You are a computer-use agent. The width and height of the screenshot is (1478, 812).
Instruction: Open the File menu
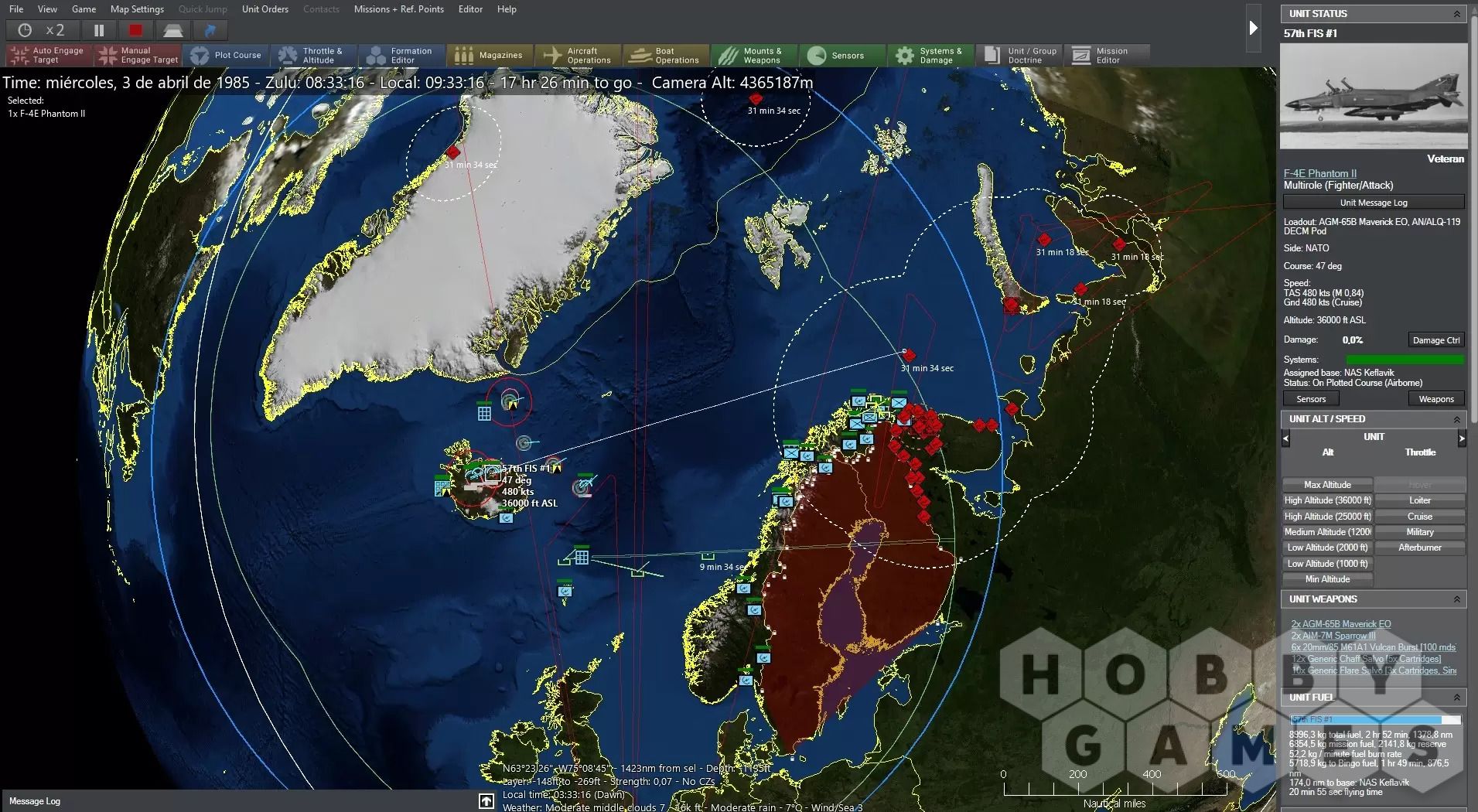(x=15, y=9)
